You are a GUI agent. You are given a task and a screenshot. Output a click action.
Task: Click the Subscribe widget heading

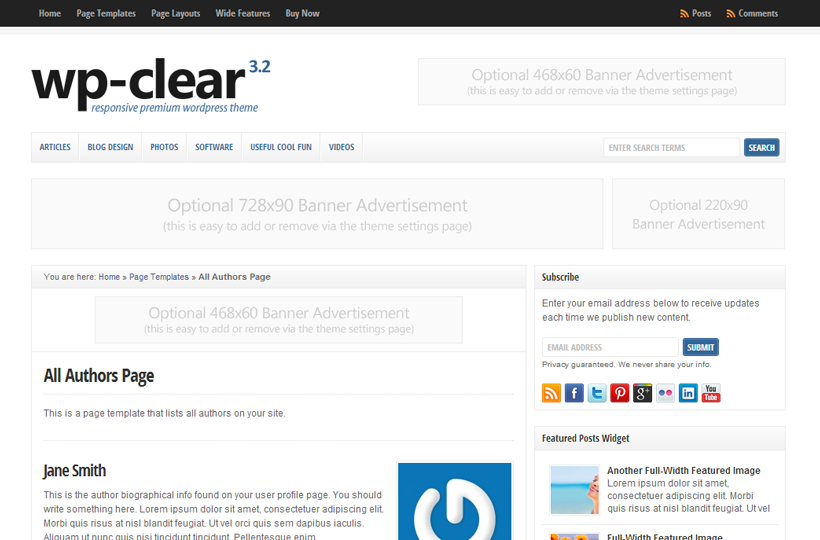560,277
